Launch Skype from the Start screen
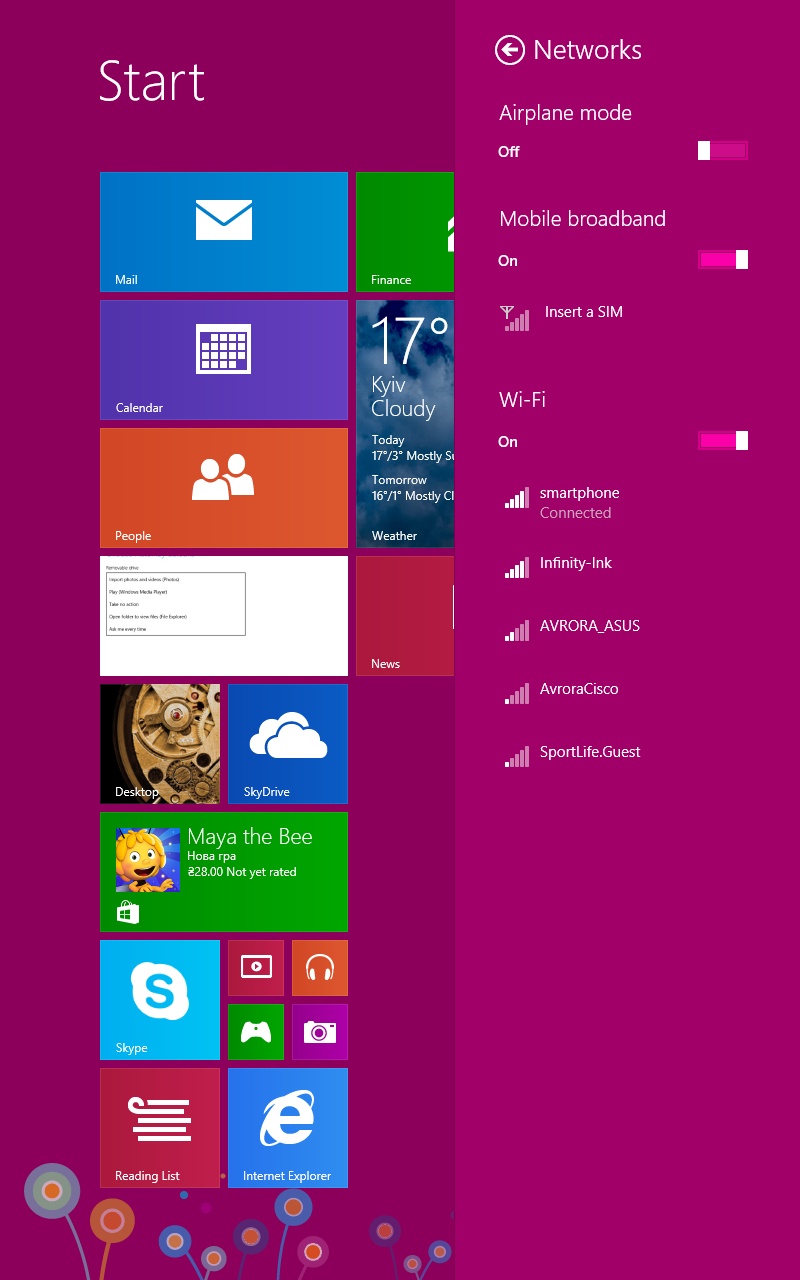This screenshot has height=1280, width=800. (x=160, y=999)
